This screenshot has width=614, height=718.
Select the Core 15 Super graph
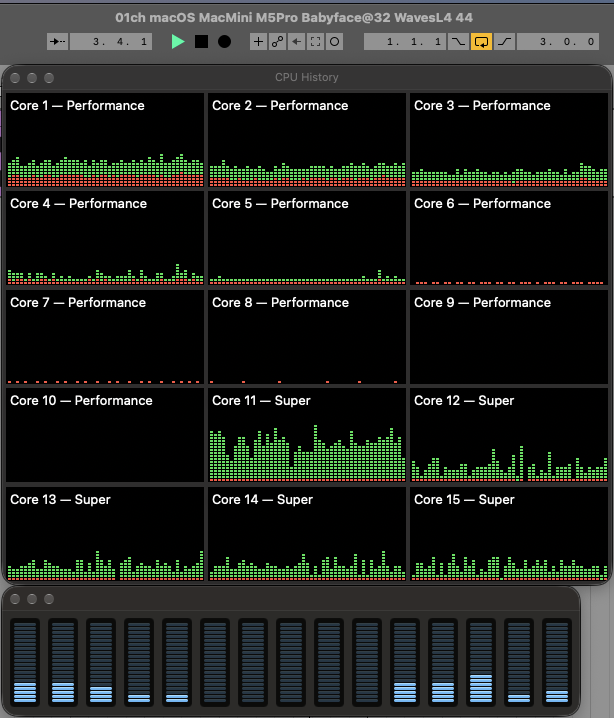click(x=509, y=534)
